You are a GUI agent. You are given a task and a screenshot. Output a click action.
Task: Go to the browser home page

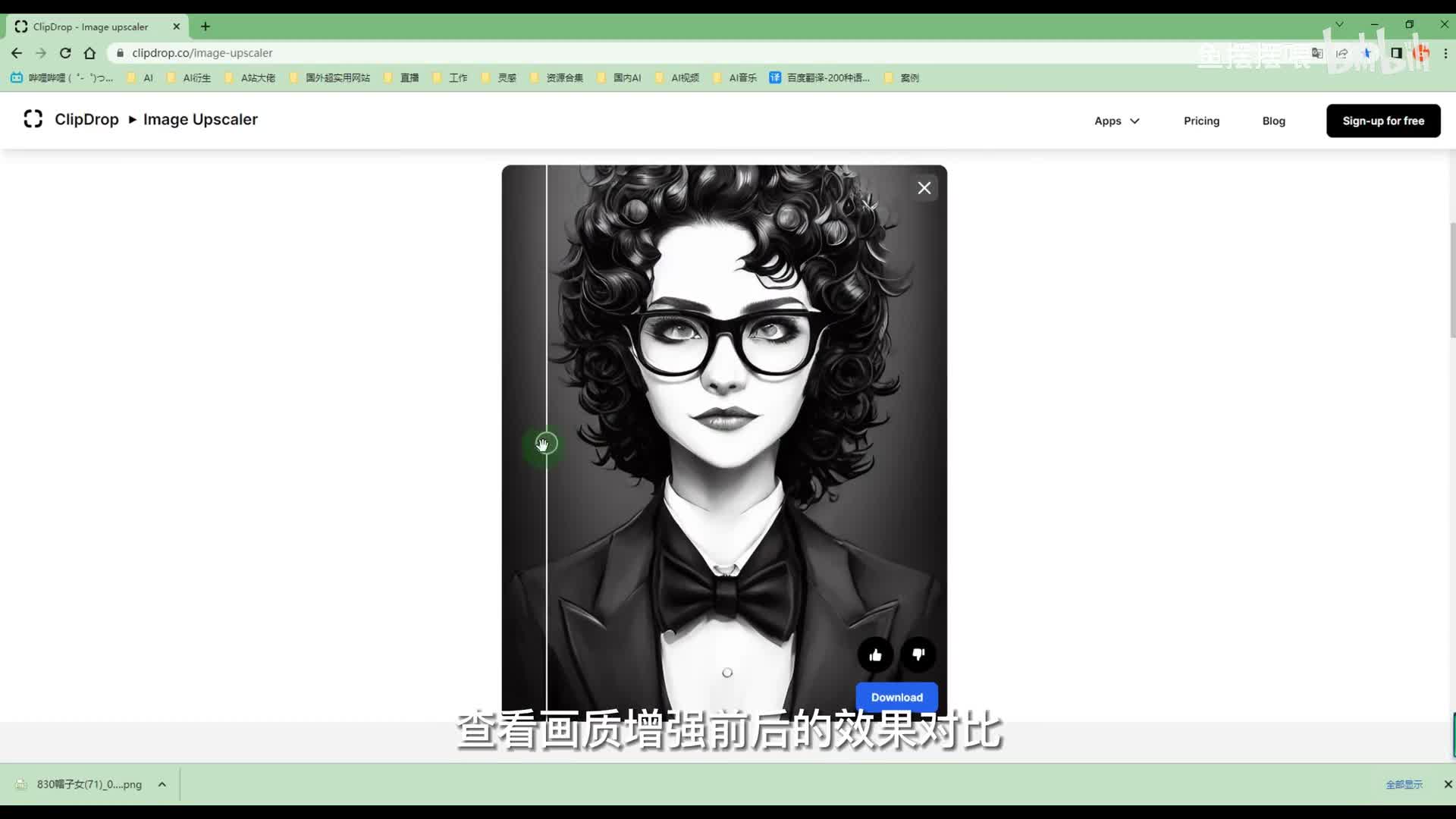90,53
